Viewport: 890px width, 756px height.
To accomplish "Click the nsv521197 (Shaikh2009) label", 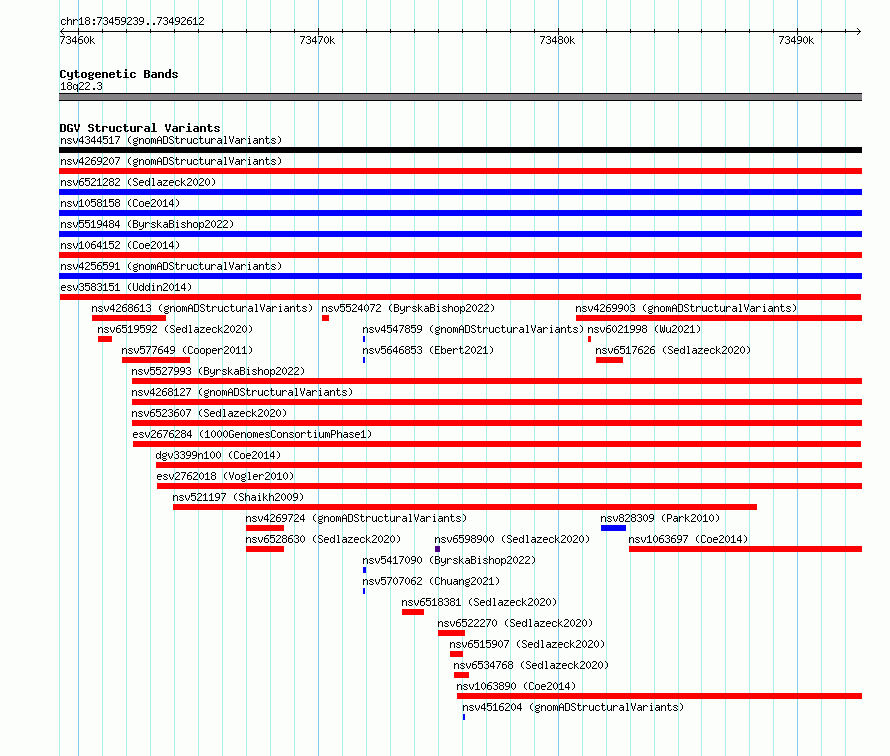I will pyautogui.click(x=238, y=497).
